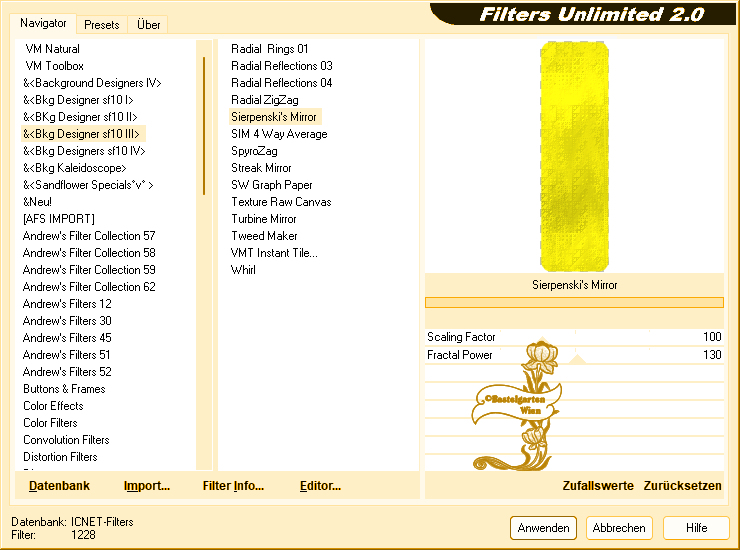Choose SW Graph Paper filter
This screenshot has width=740, height=550.
point(271,185)
